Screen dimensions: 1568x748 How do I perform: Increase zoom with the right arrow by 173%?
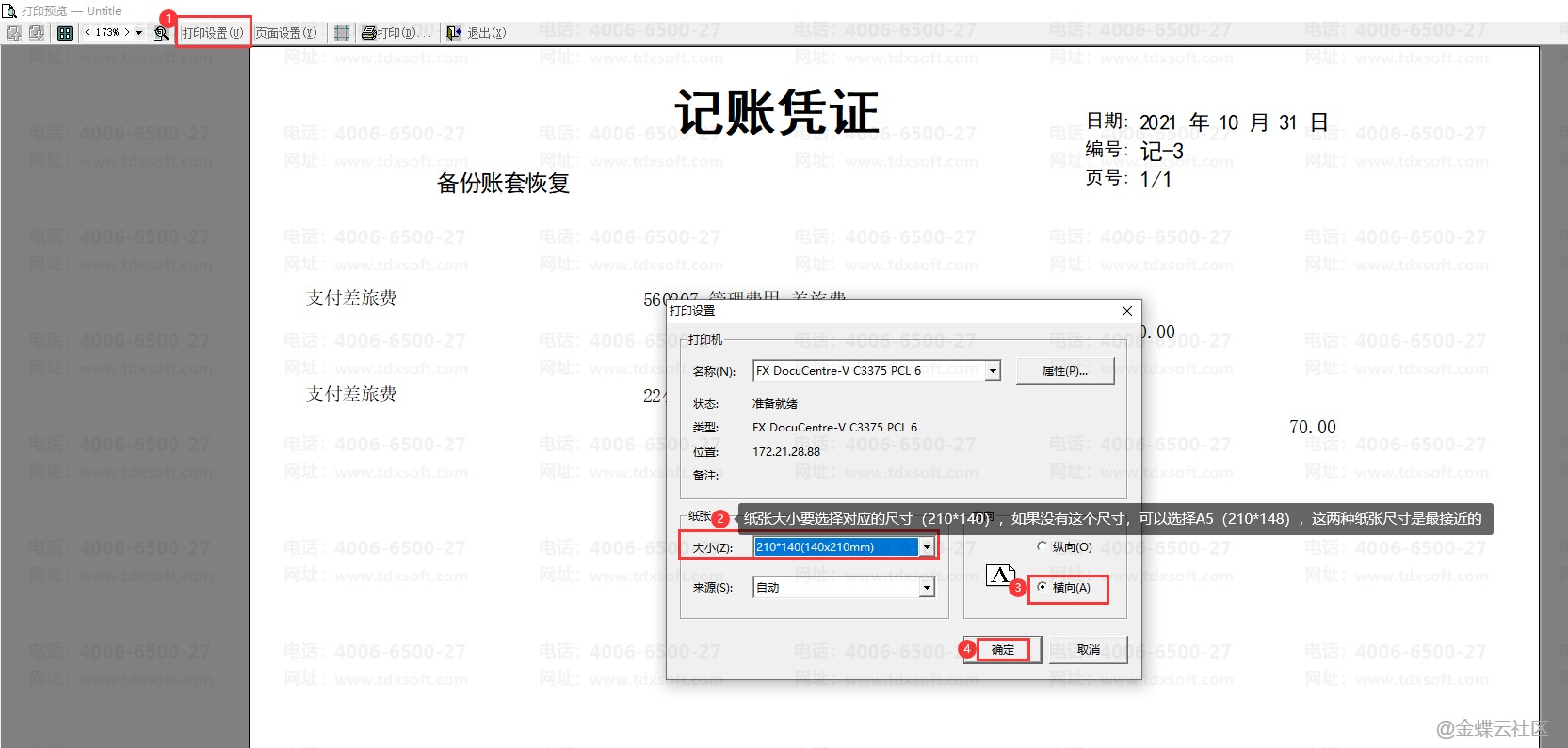pyautogui.click(x=127, y=33)
